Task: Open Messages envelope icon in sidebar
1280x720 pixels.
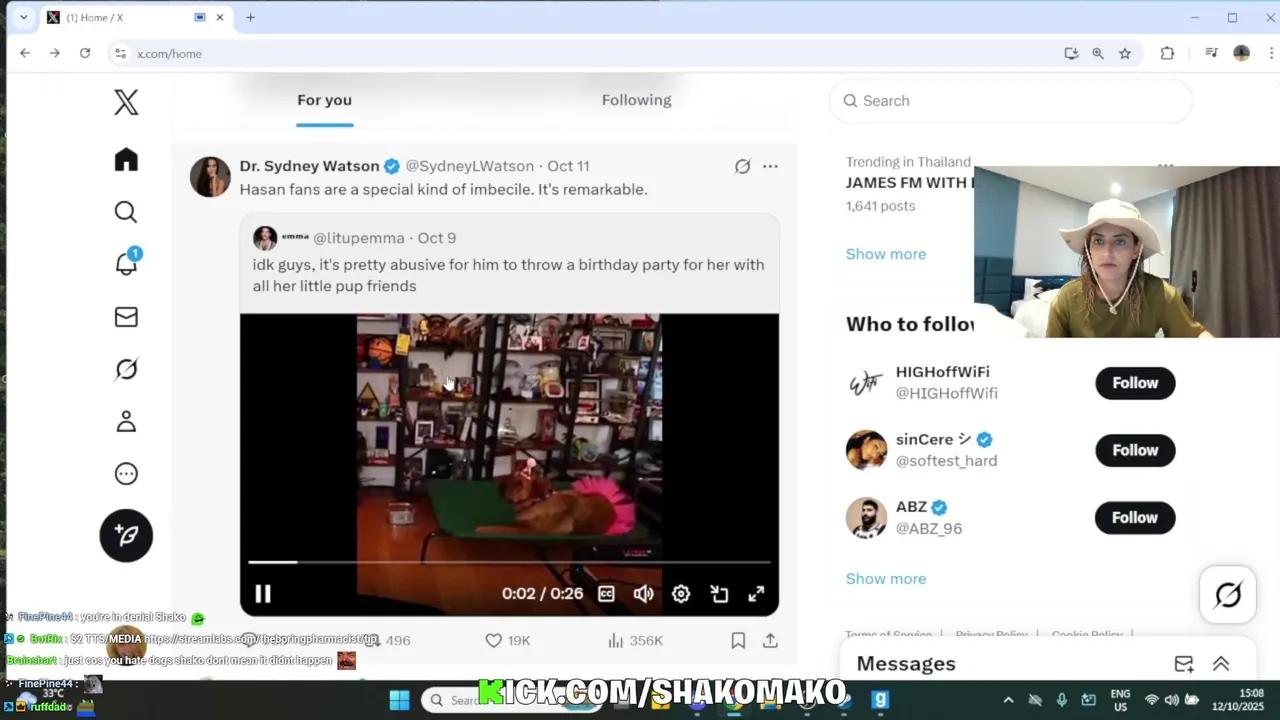Action: pos(126,317)
